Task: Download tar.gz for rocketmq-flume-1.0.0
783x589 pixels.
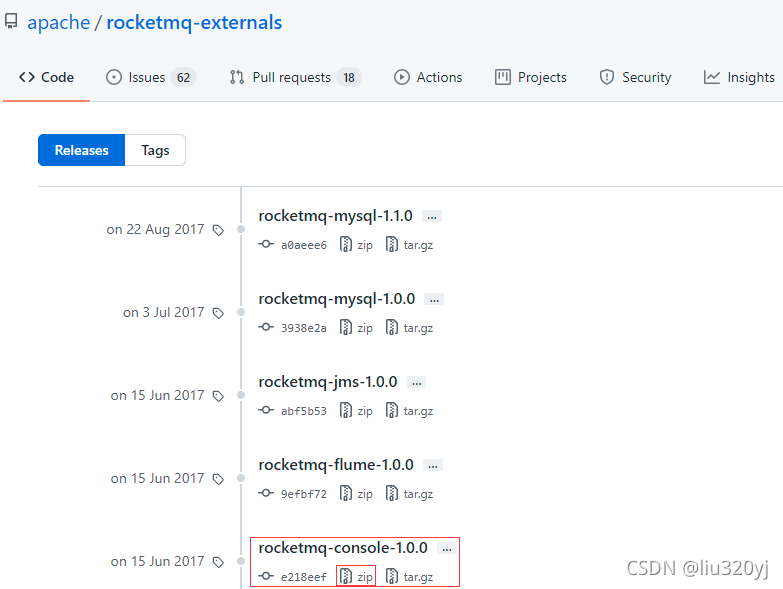Action: [x=409, y=493]
